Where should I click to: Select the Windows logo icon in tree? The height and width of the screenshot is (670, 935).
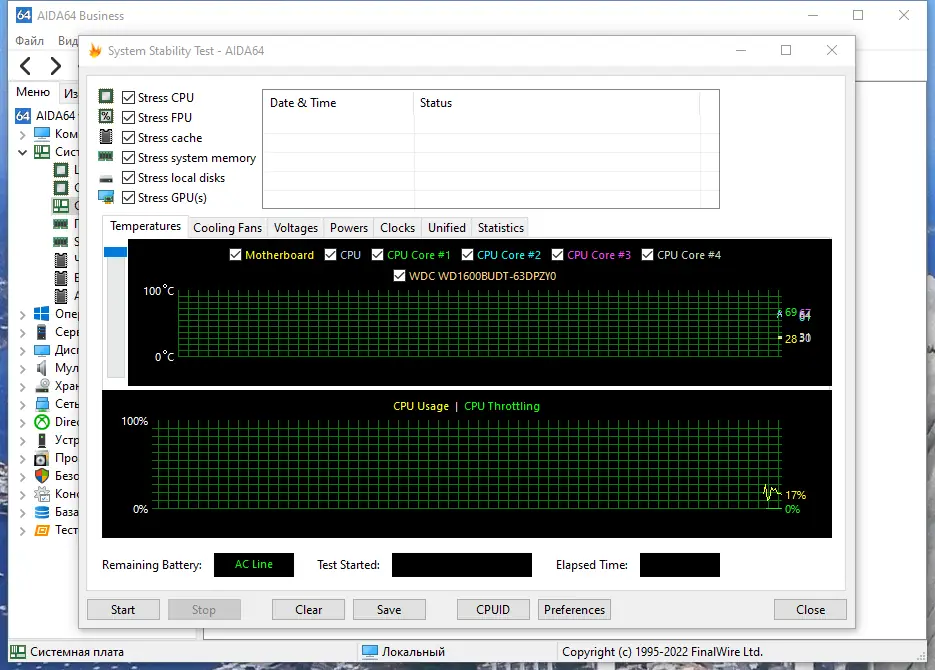point(42,314)
